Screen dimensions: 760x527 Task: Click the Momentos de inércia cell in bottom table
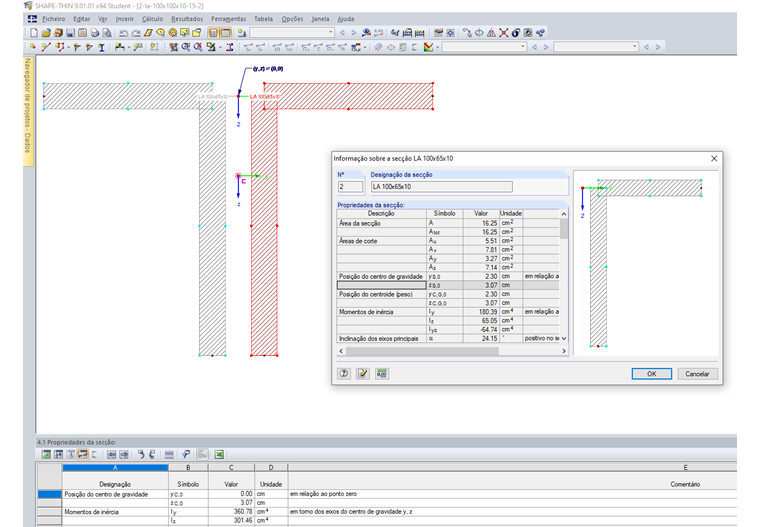coord(115,511)
